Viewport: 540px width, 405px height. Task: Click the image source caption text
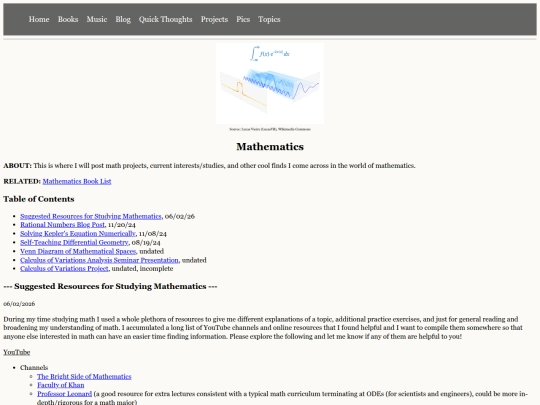pos(270,129)
